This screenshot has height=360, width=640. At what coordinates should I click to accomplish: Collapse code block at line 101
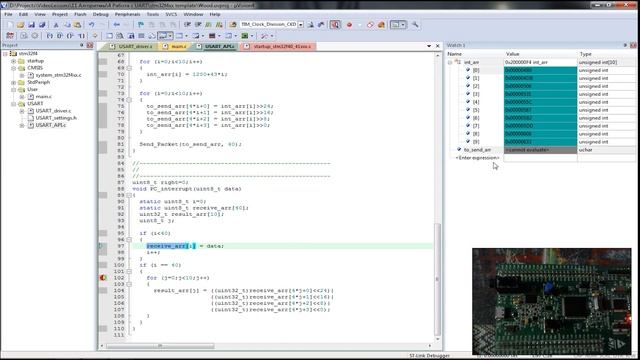pos(129,271)
